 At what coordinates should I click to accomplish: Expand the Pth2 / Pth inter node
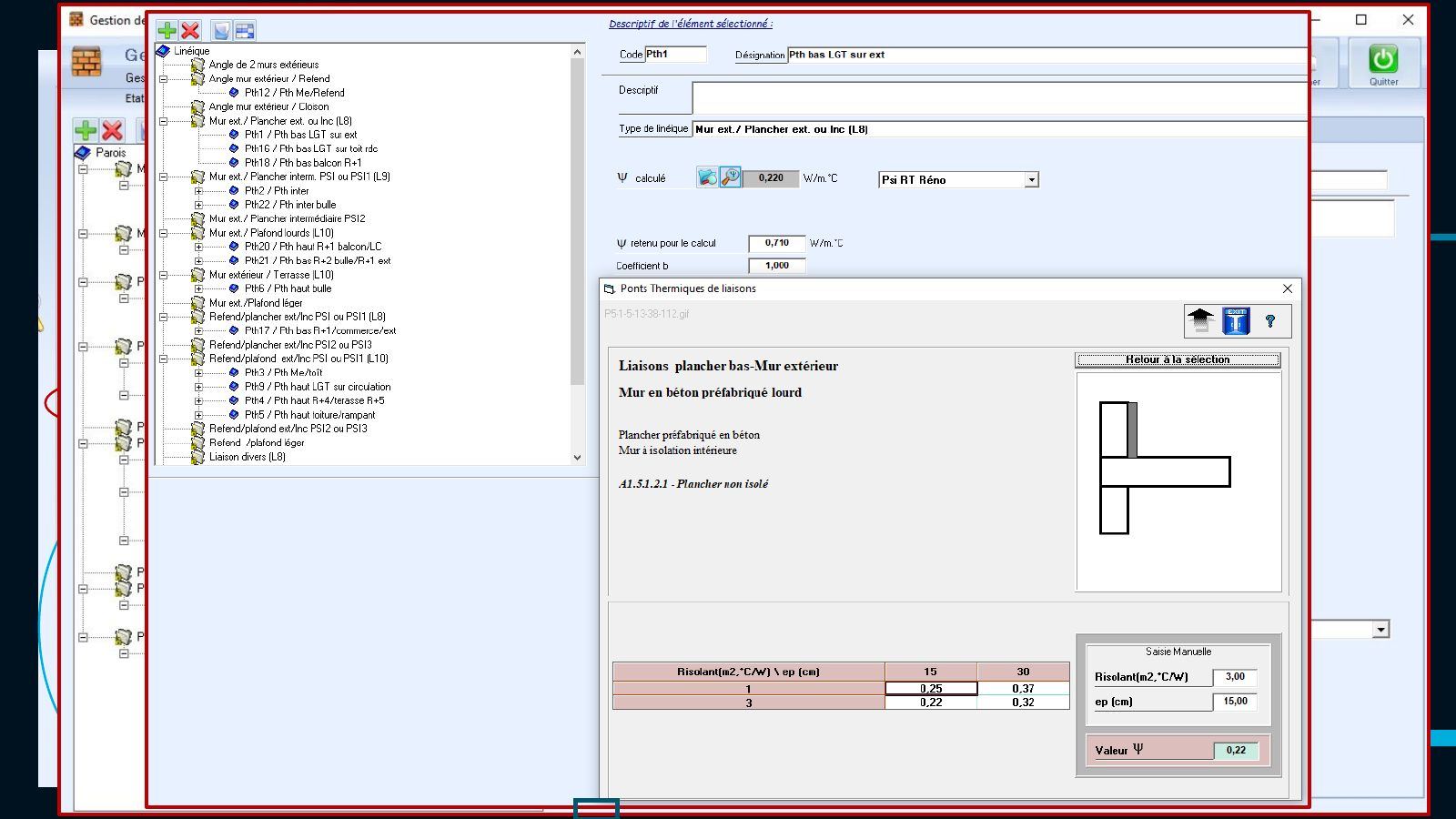coord(198,191)
